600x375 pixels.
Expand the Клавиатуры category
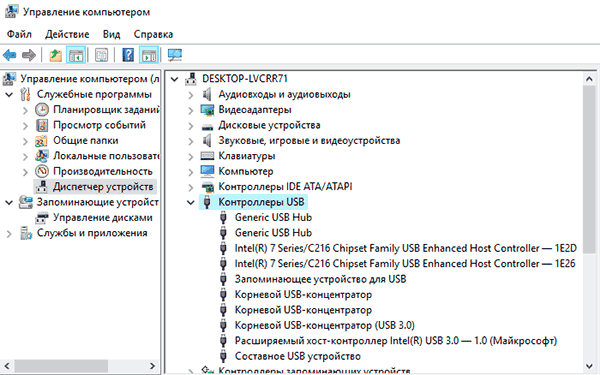tap(191, 157)
